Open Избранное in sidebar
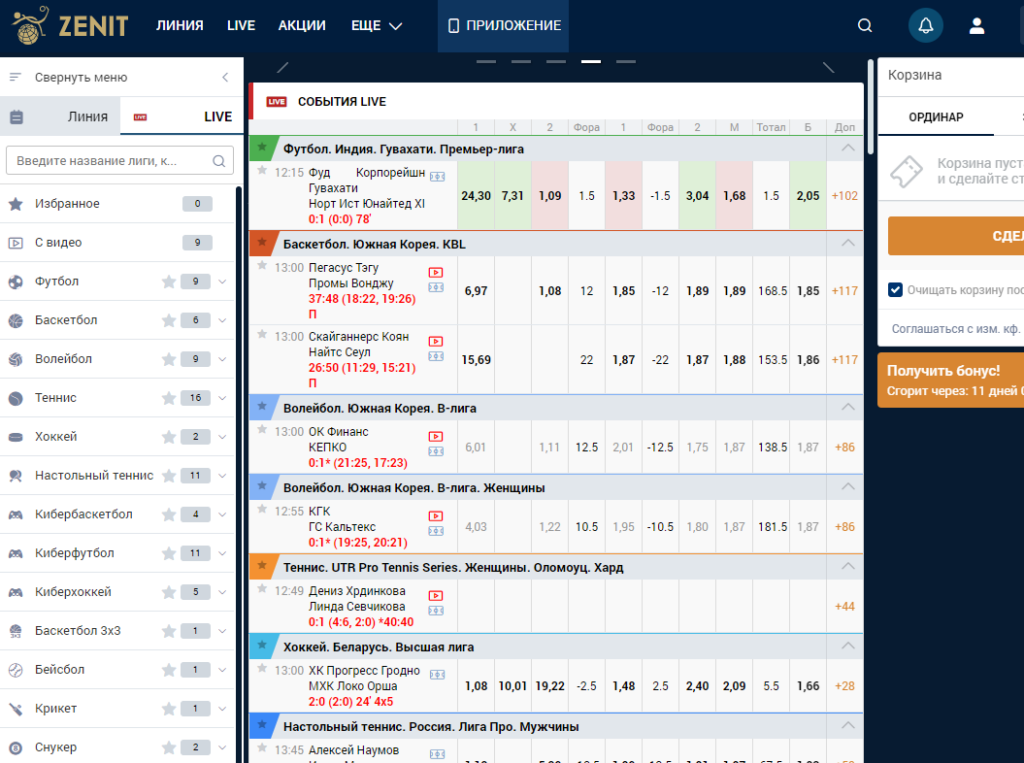 (118, 204)
